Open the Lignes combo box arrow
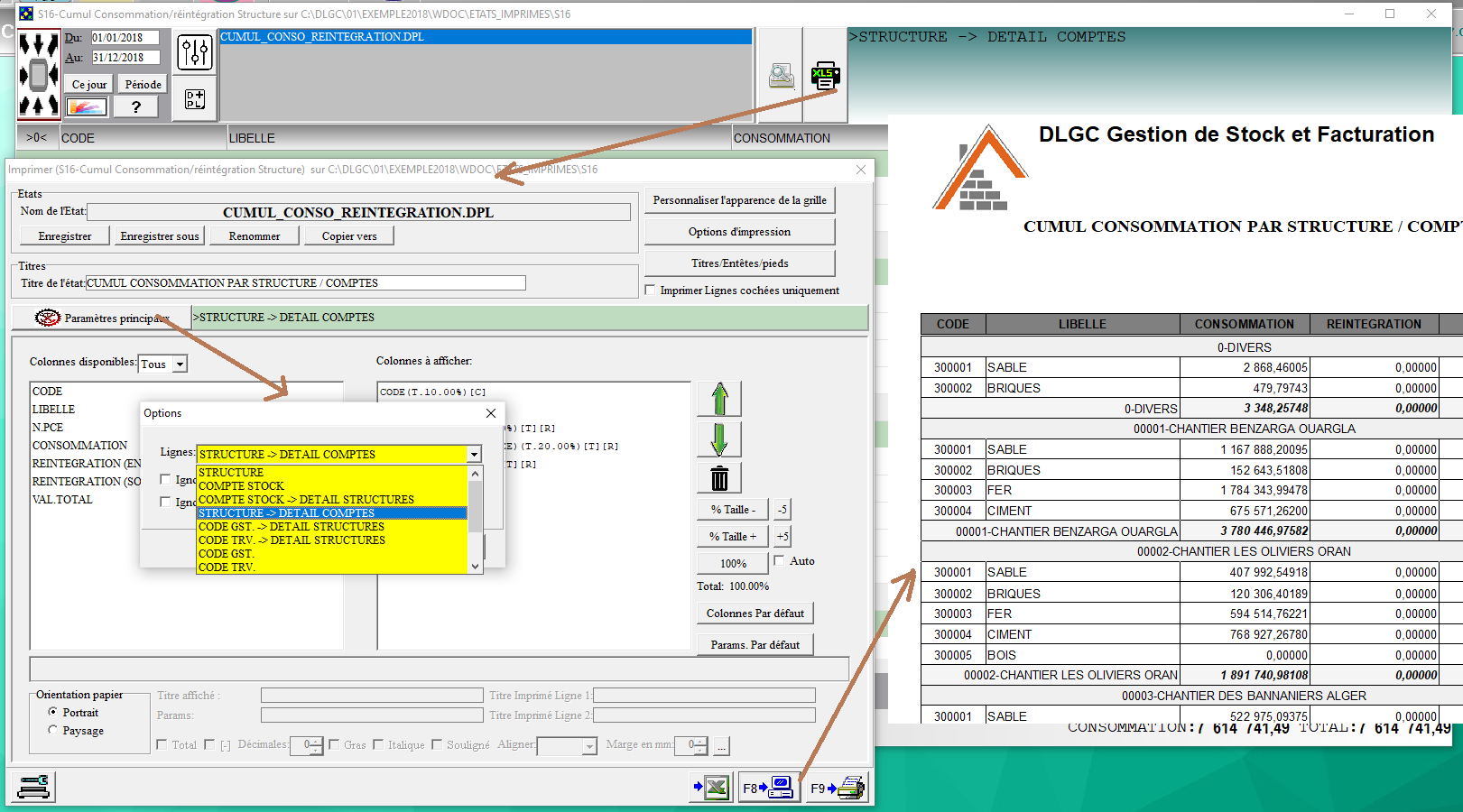1463x812 pixels. (x=474, y=455)
